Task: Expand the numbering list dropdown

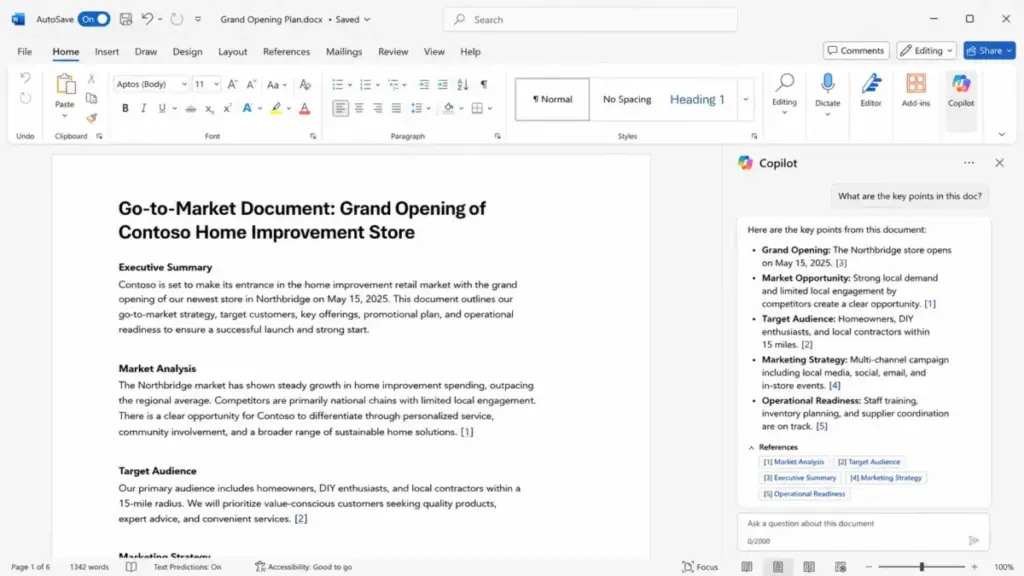Action: pos(377,85)
